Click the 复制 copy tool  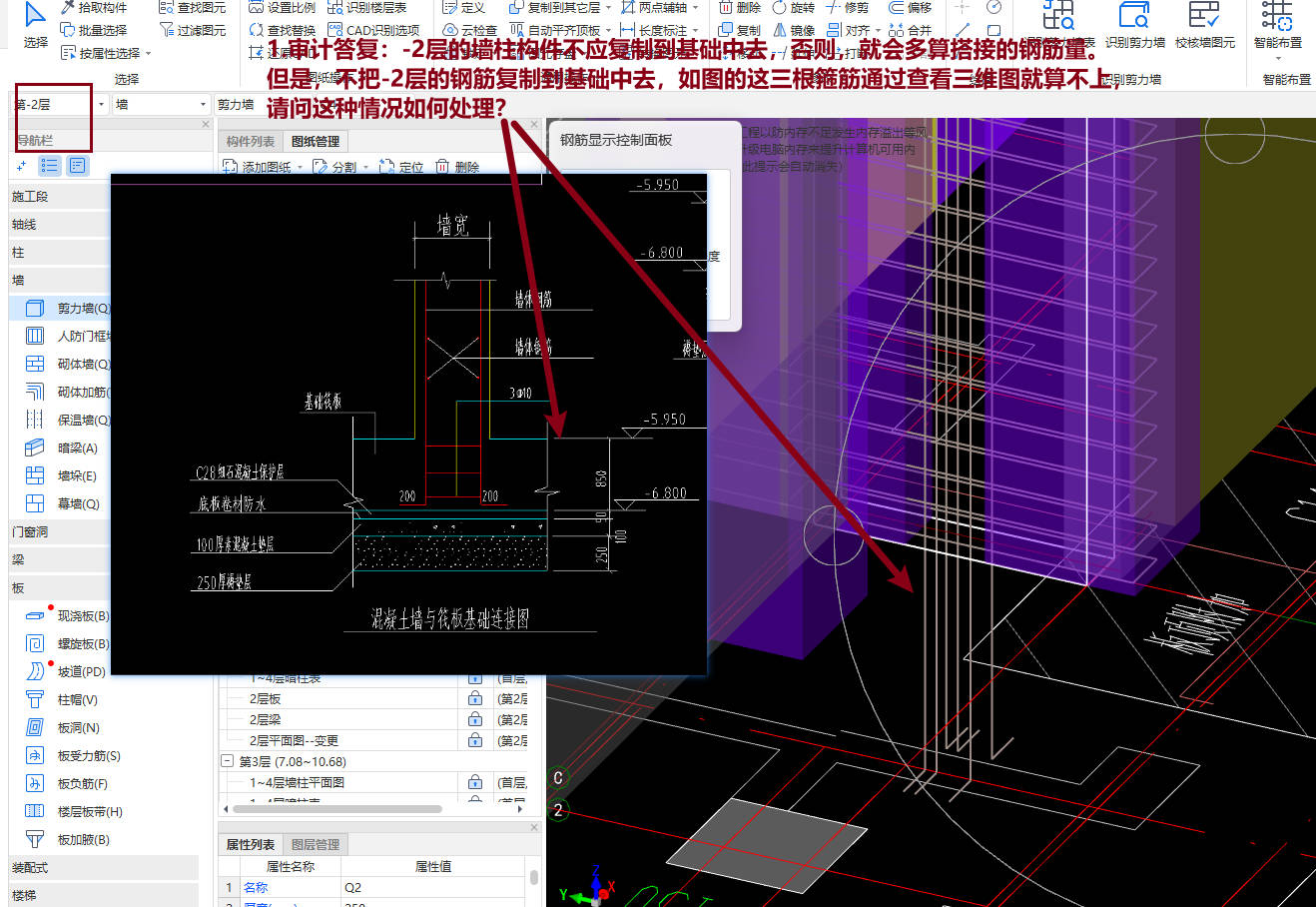click(739, 30)
